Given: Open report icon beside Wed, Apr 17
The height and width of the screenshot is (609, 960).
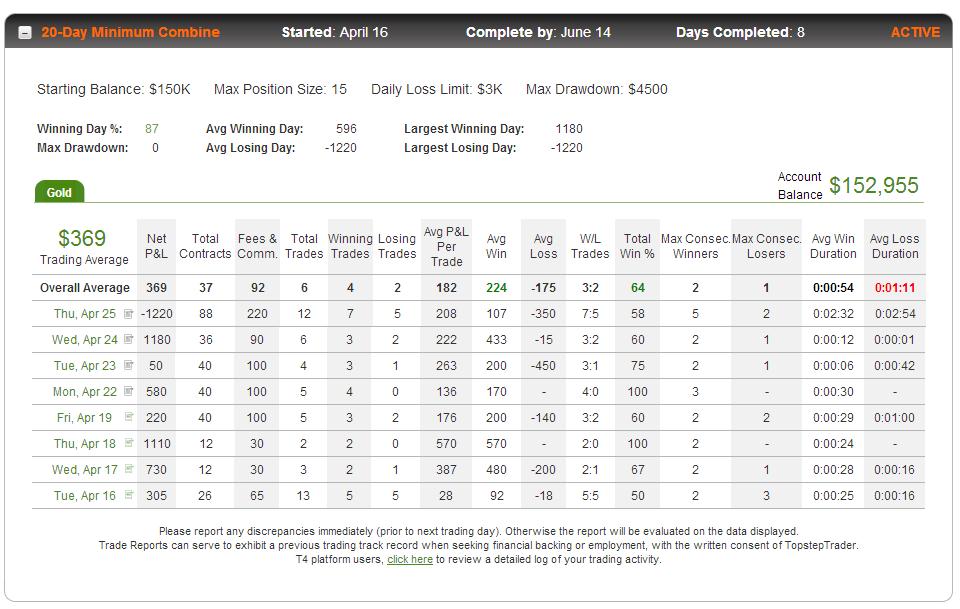Looking at the screenshot, I should coord(129,469).
